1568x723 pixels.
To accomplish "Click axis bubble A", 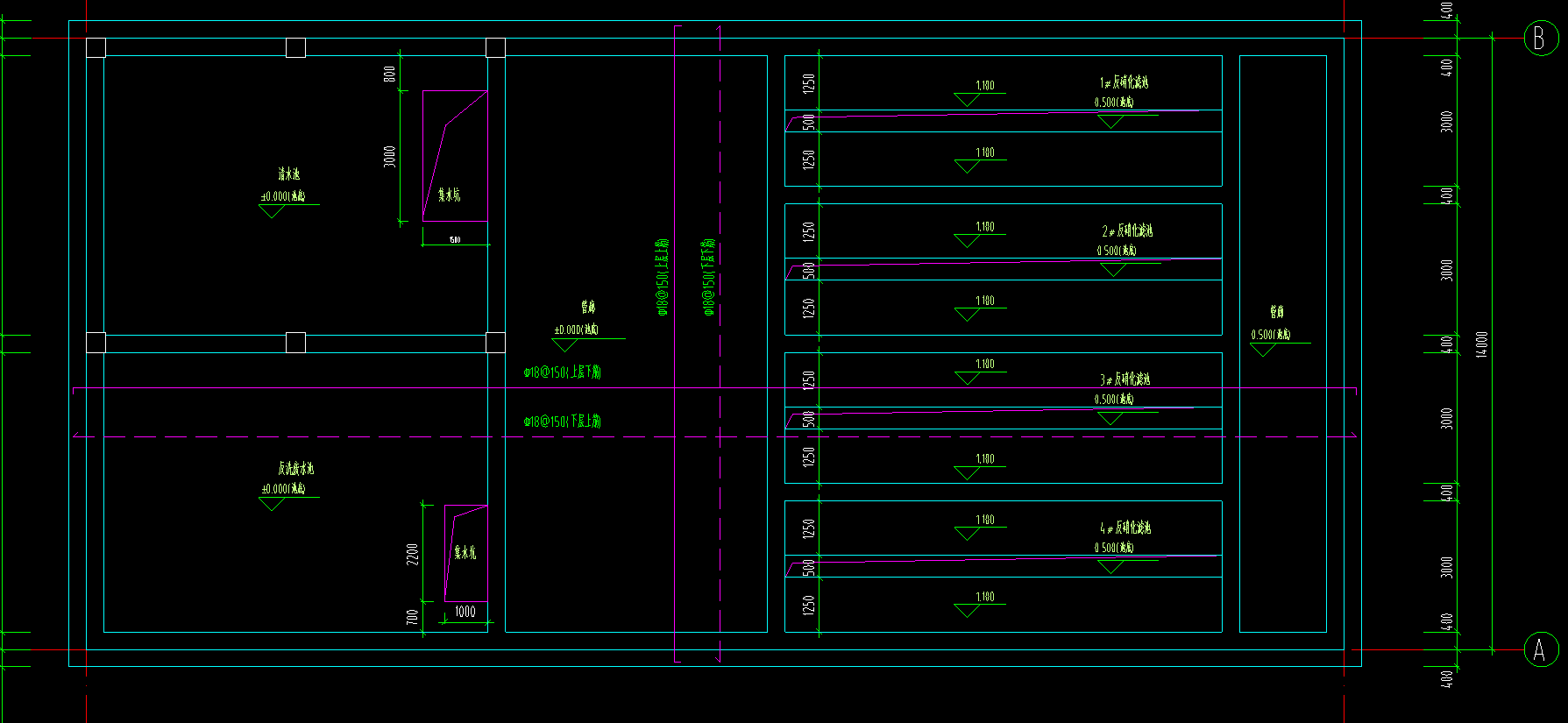I will (1541, 650).
